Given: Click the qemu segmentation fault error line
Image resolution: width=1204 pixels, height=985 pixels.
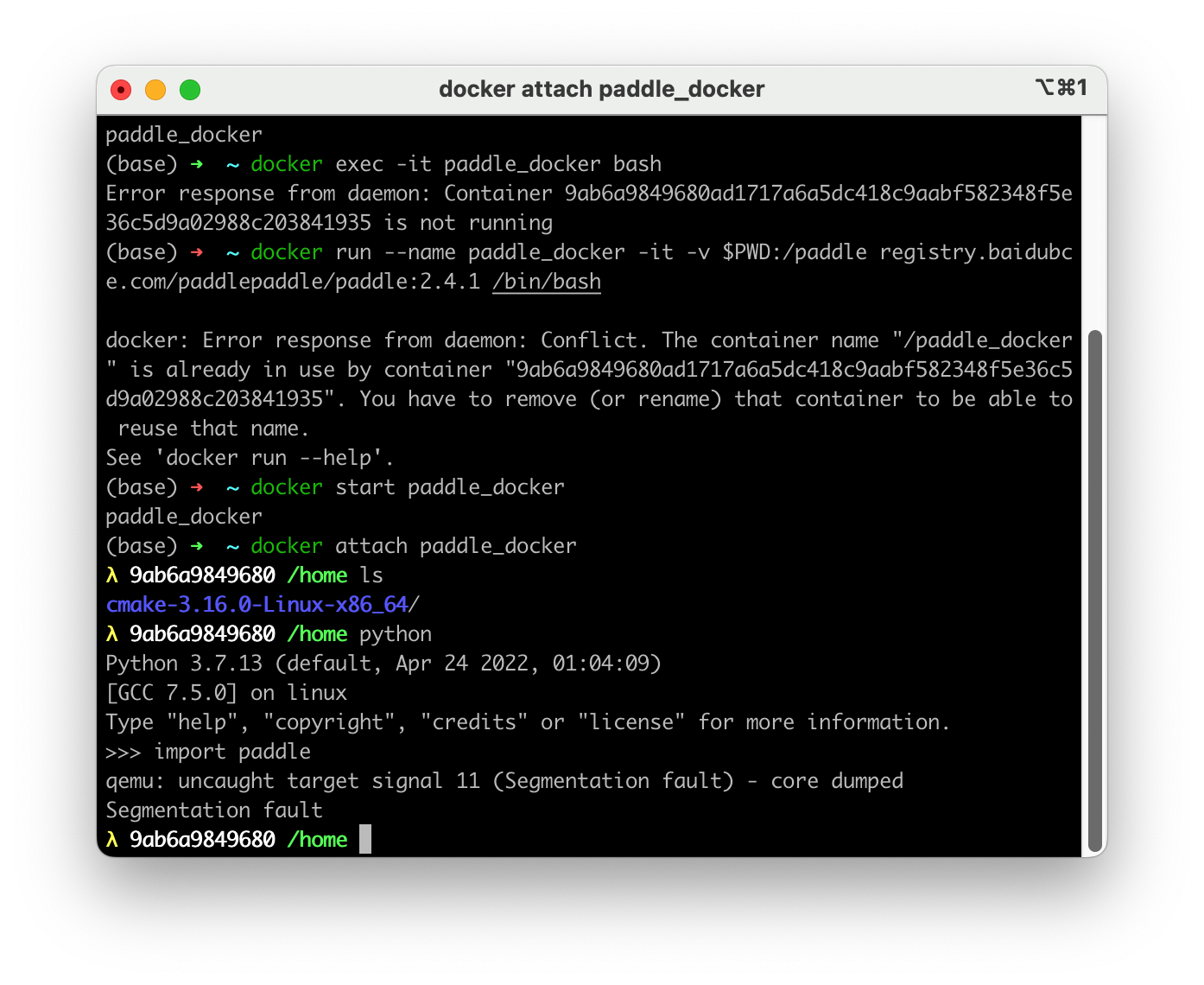Looking at the screenshot, I should 504,781.
